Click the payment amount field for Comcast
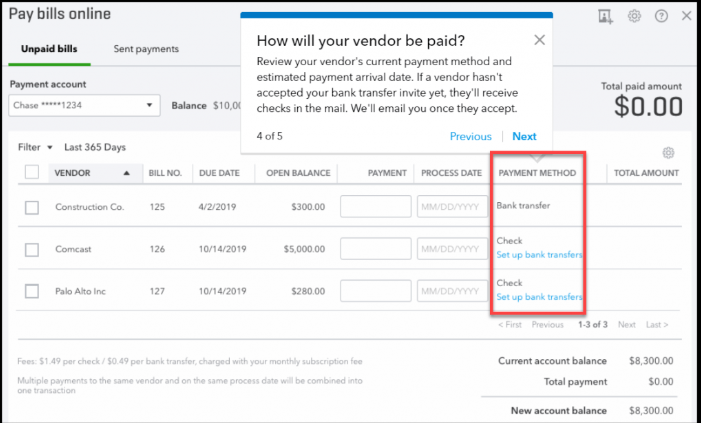Viewport: 701px width, 423px height. click(x=376, y=249)
